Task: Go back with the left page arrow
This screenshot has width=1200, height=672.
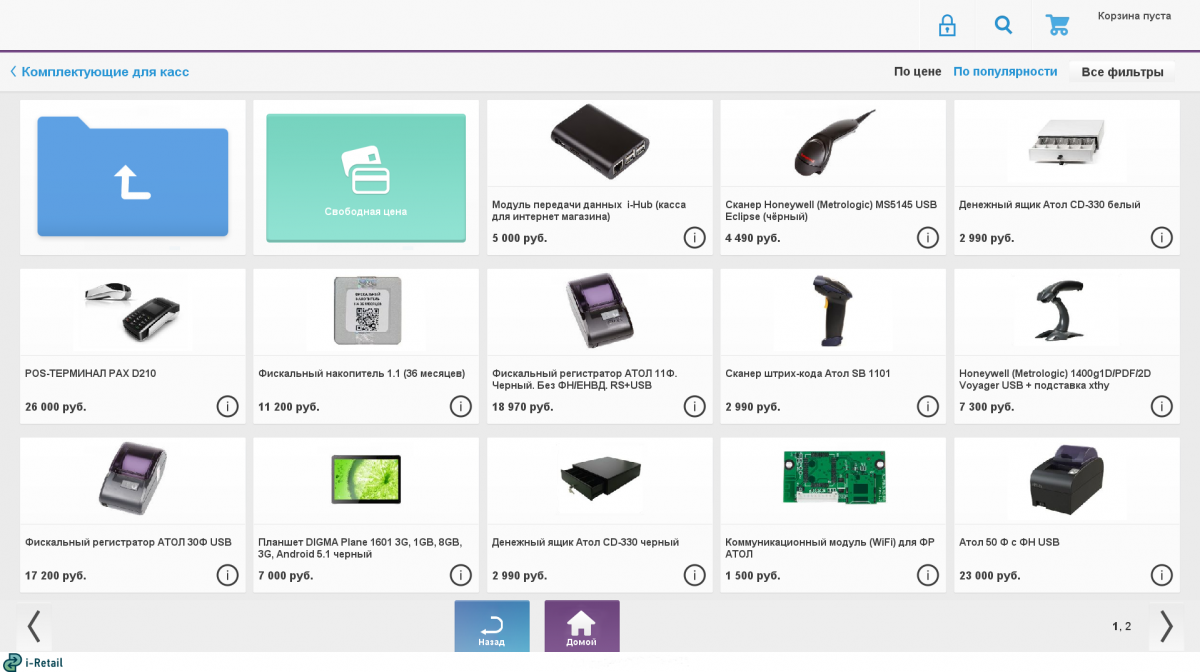Action: click(34, 626)
